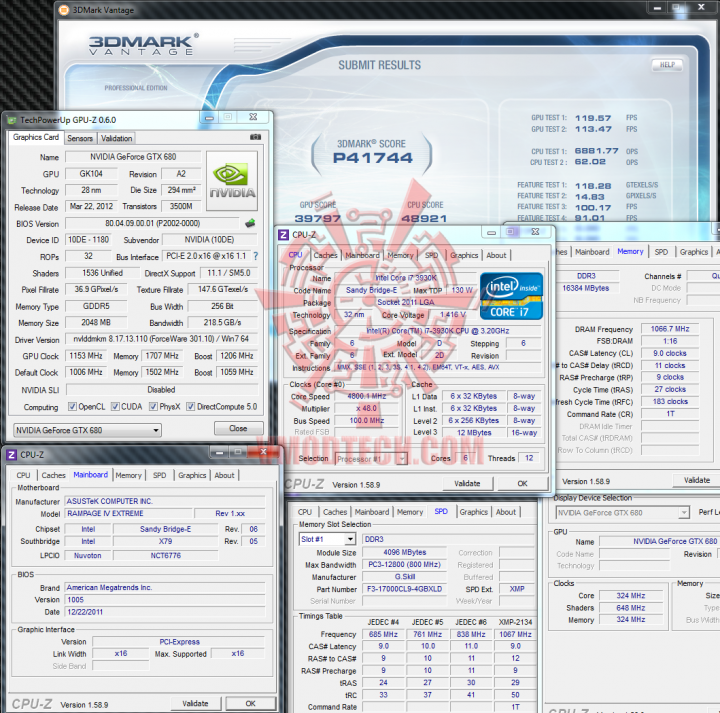Toggle the OpenCL checkbox

tap(72, 407)
